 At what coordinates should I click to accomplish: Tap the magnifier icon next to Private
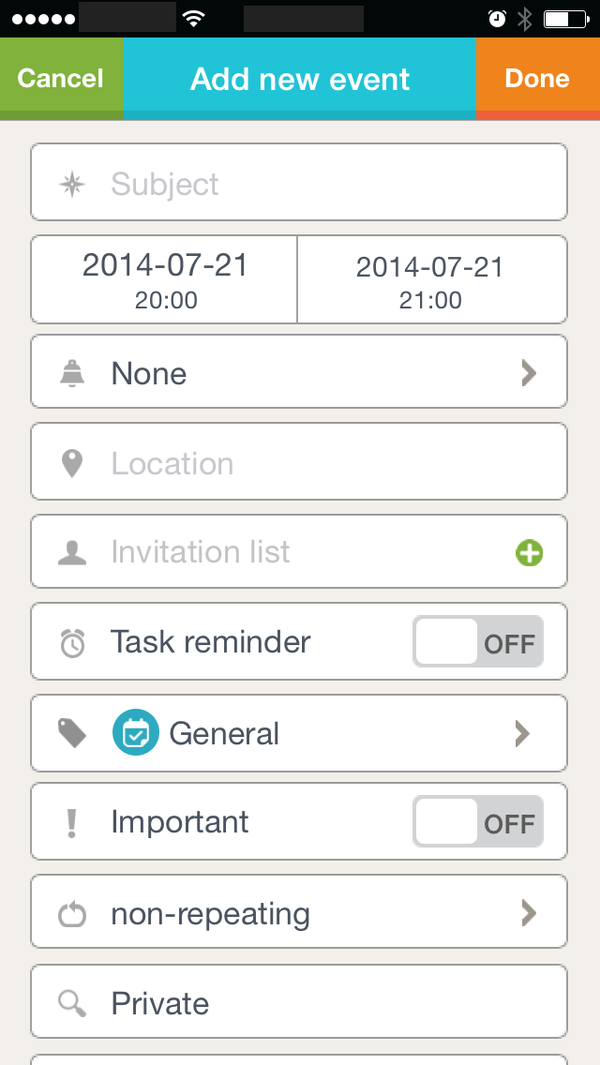click(x=72, y=1003)
